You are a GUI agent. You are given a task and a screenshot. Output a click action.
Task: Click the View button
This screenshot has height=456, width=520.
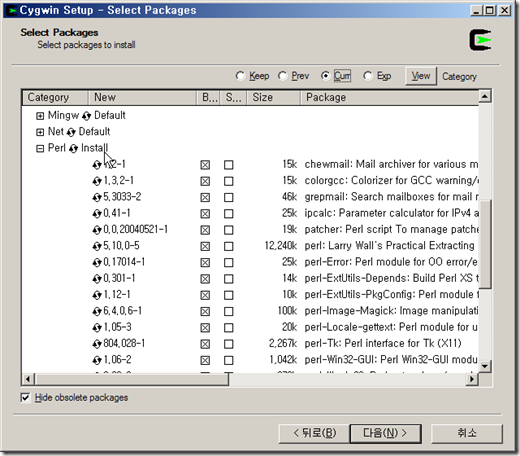coord(421,76)
